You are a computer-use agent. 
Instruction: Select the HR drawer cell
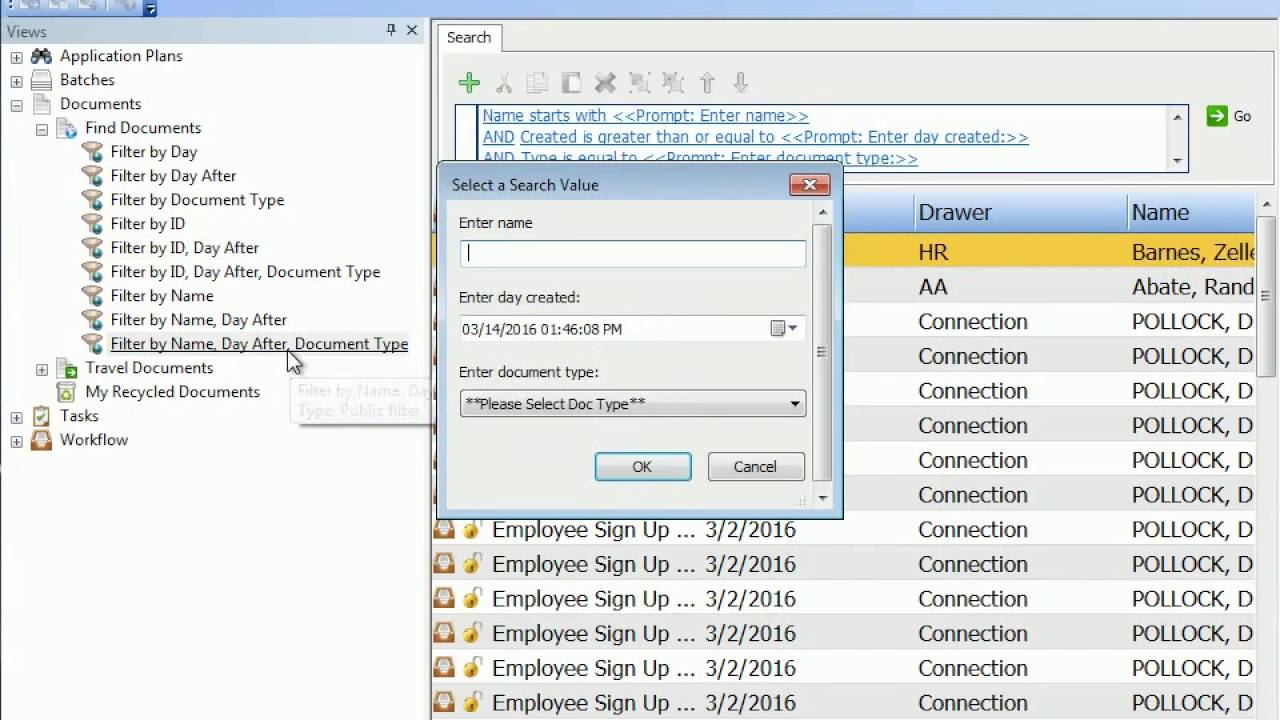pyautogui.click(x=1018, y=252)
